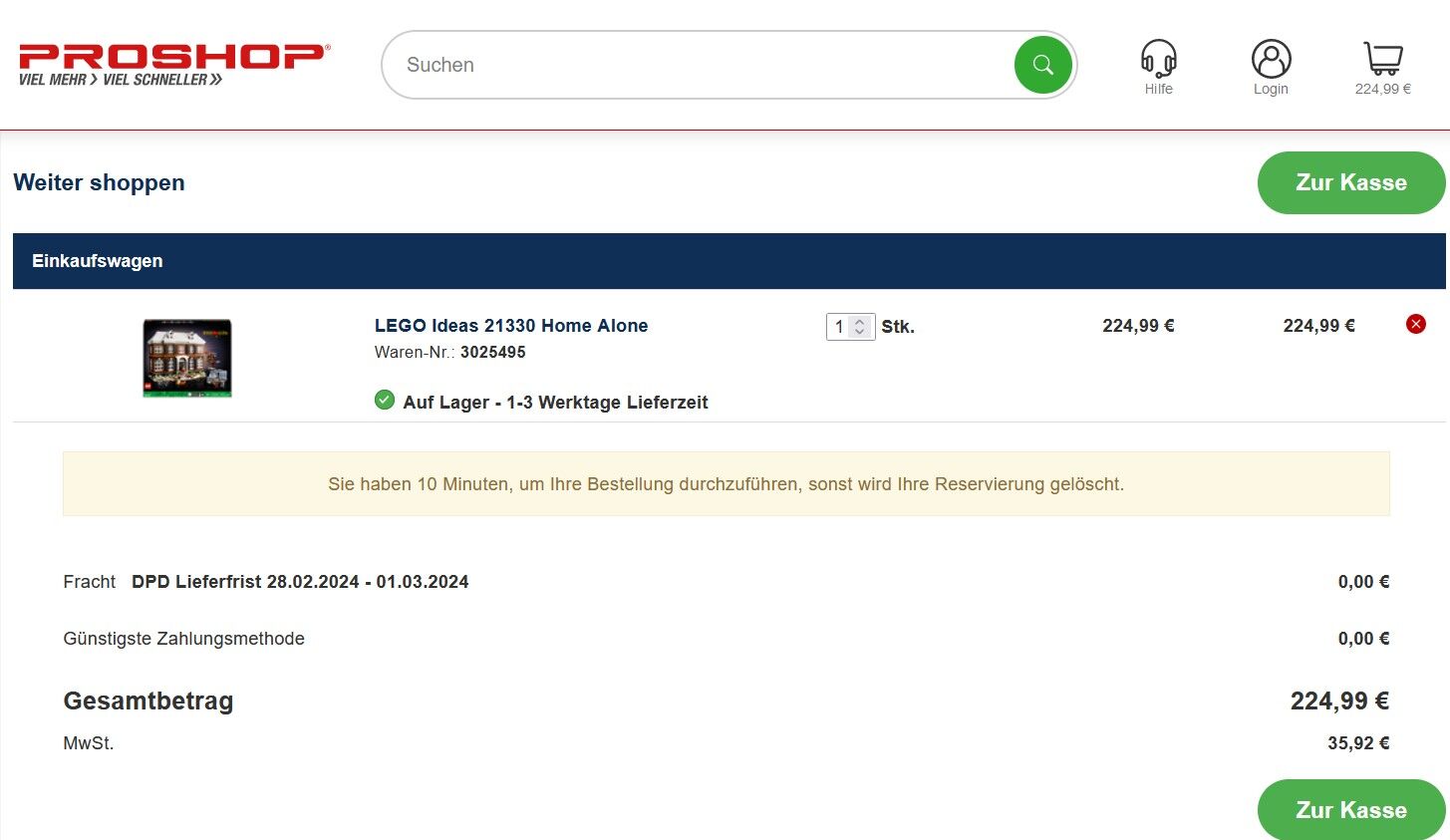Click the Gesamtbetrag label
The width and height of the screenshot is (1450, 840).
click(148, 701)
